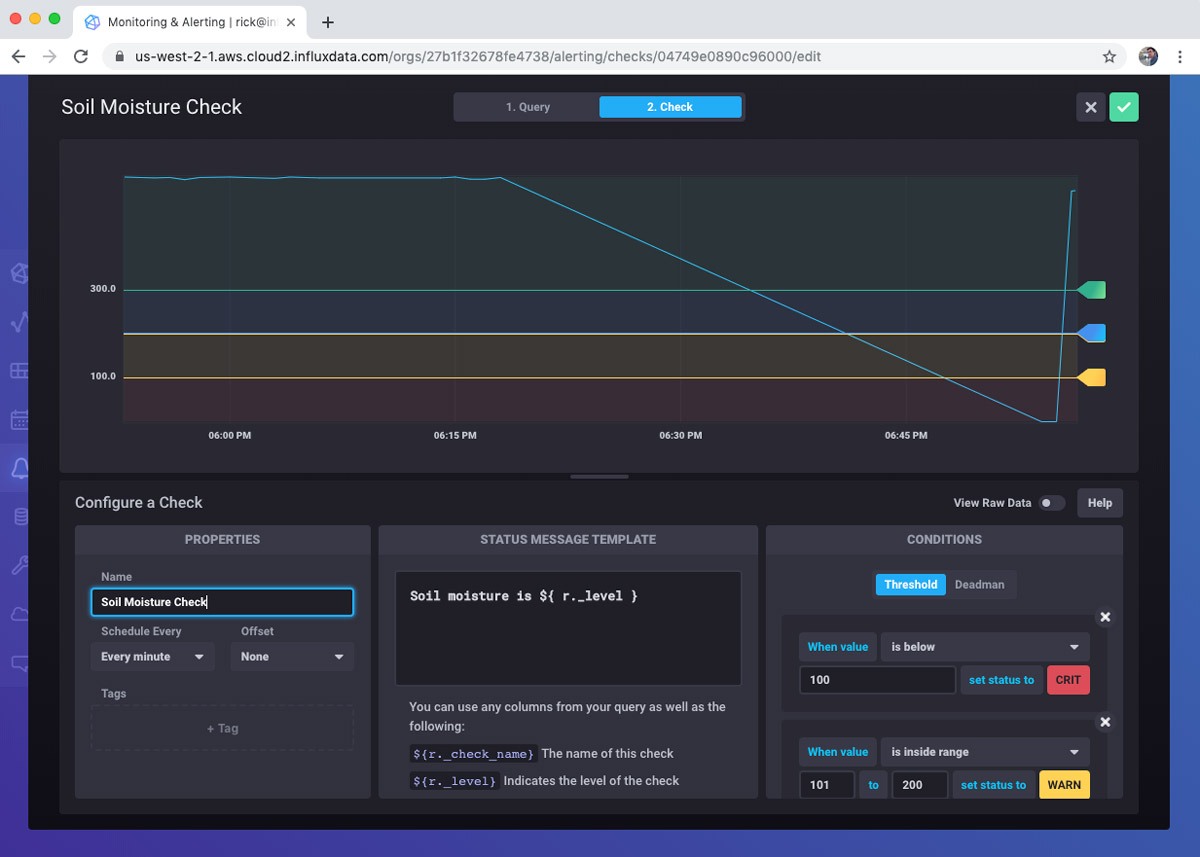Bookmark this page with the star icon
The width and height of the screenshot is (1200, 857).
point(1109,57)
